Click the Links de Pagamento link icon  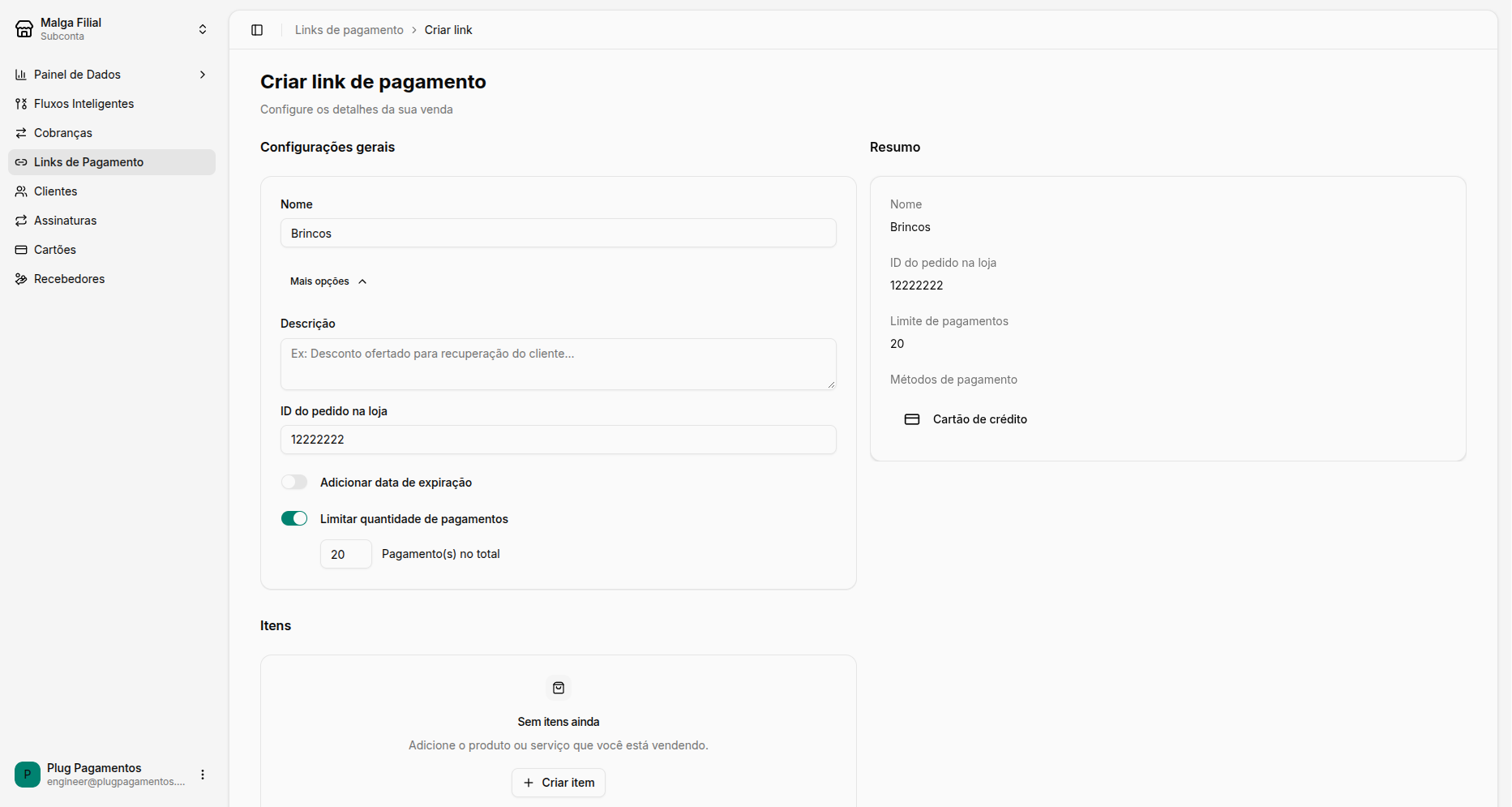pyautogui.click(x=21, y=162)
